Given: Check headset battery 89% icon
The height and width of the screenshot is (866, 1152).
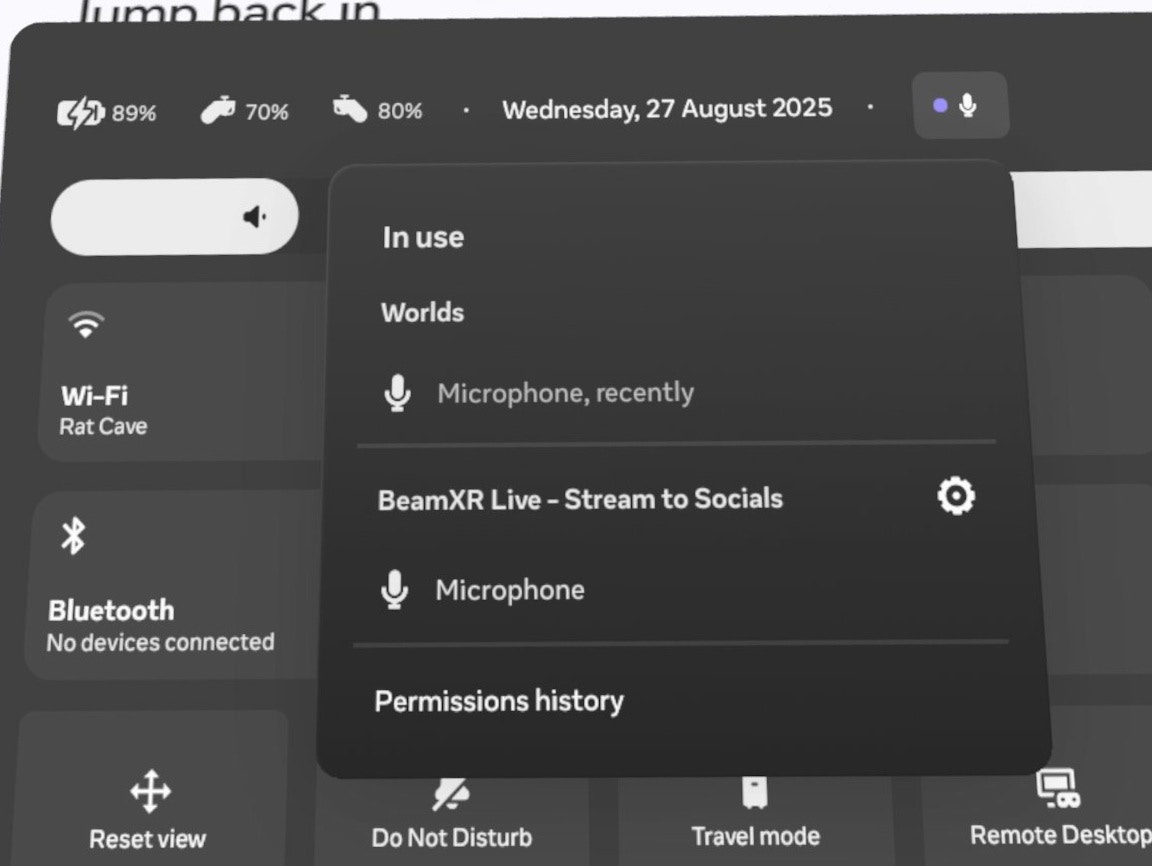Looking at the screenshot, I should pyautogui.click(x=81, y=113).
